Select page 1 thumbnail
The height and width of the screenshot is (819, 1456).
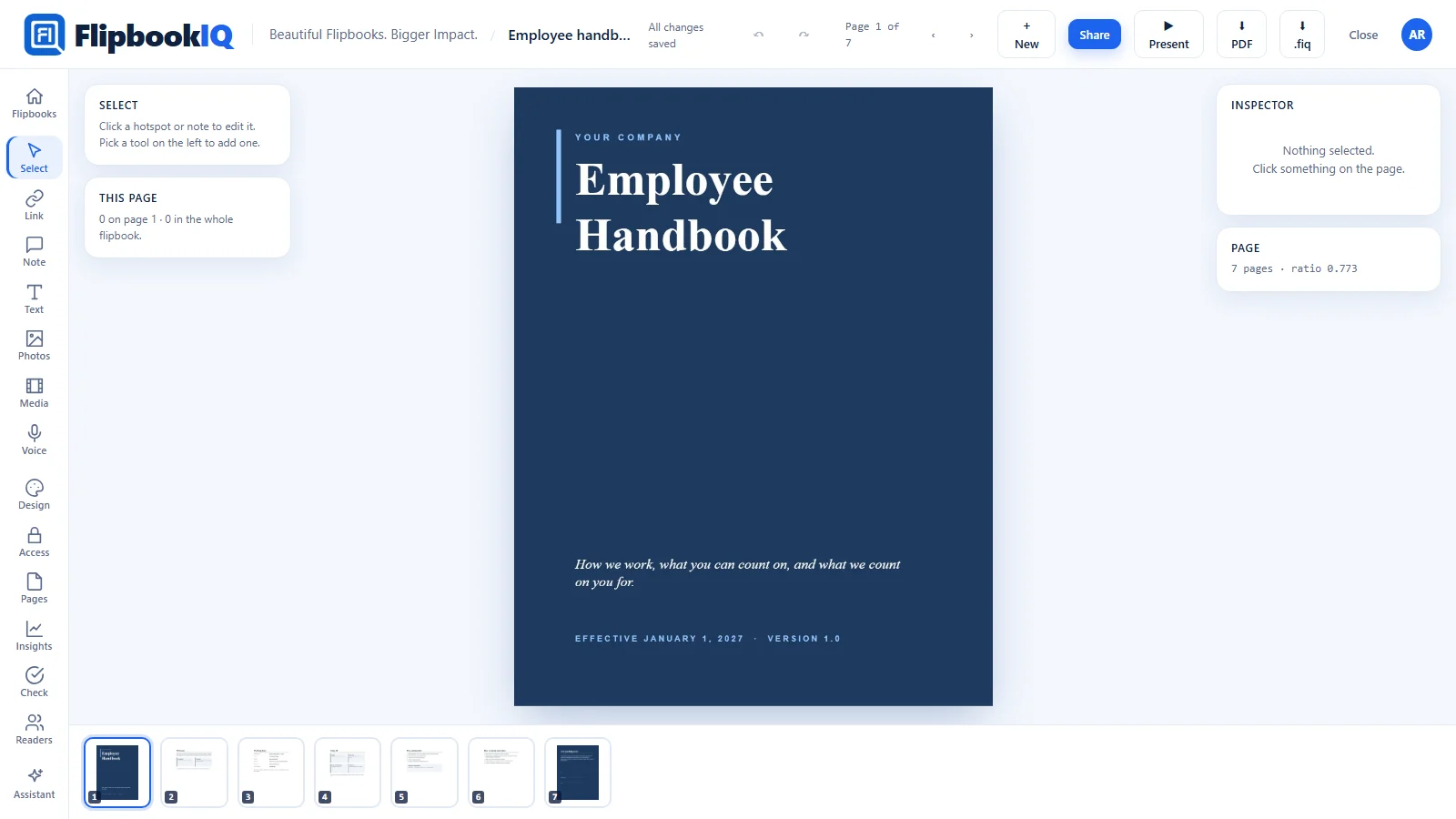click(x=117, y=773)
